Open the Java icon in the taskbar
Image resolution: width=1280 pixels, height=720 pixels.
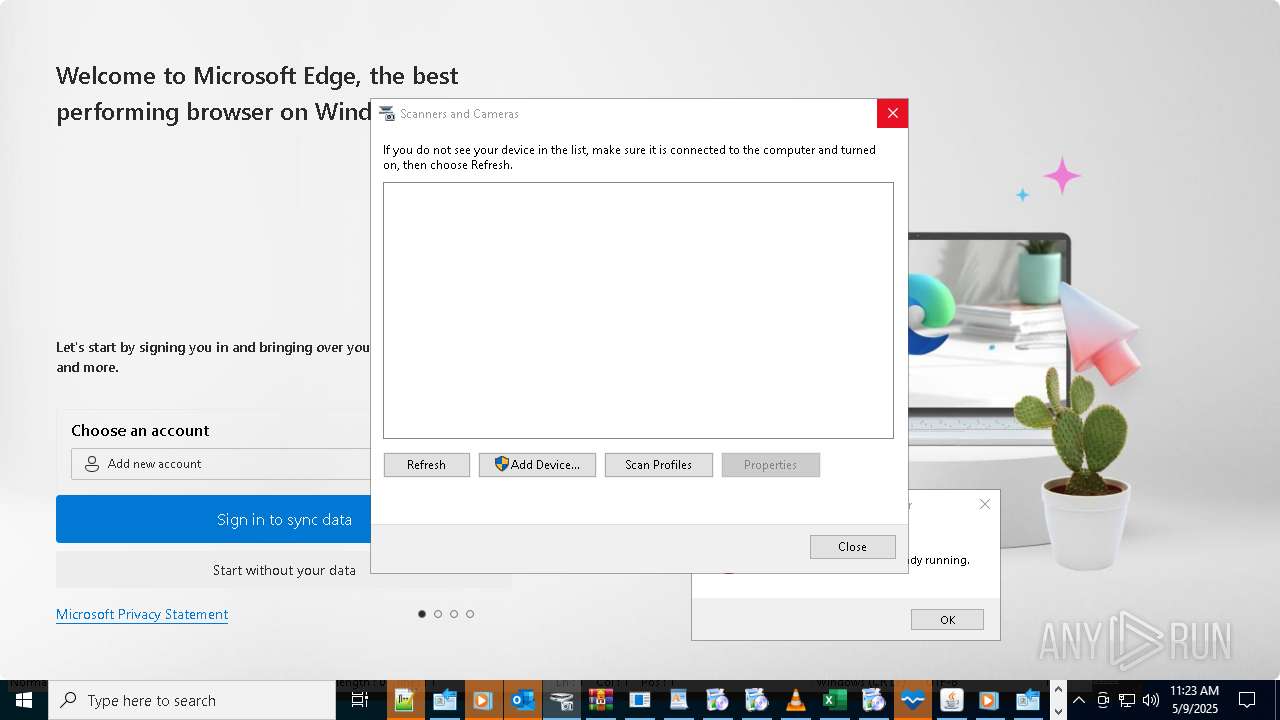[951, 700]
